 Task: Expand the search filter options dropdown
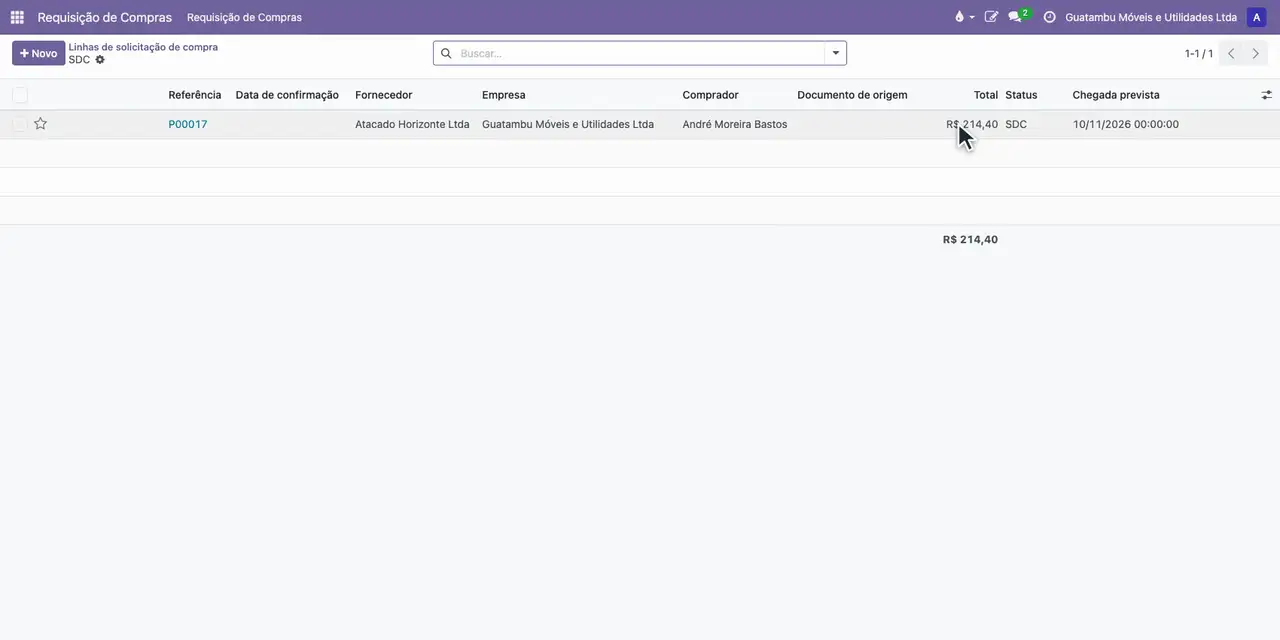(x=836, y=53)
